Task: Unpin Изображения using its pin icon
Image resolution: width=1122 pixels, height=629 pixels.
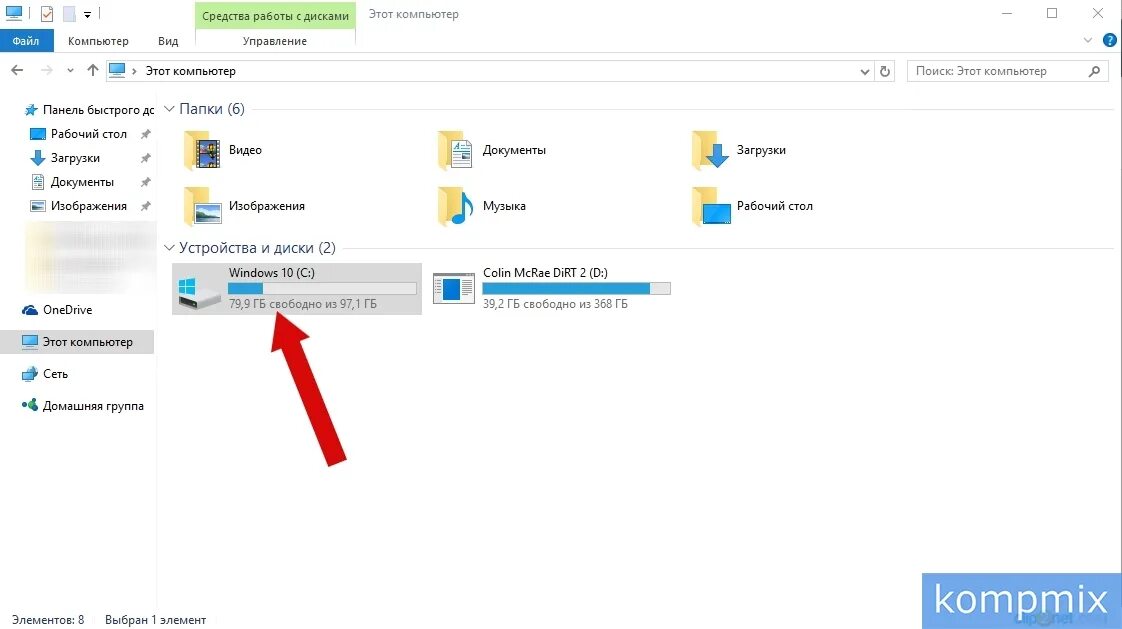Action: [x=145, y=206]
